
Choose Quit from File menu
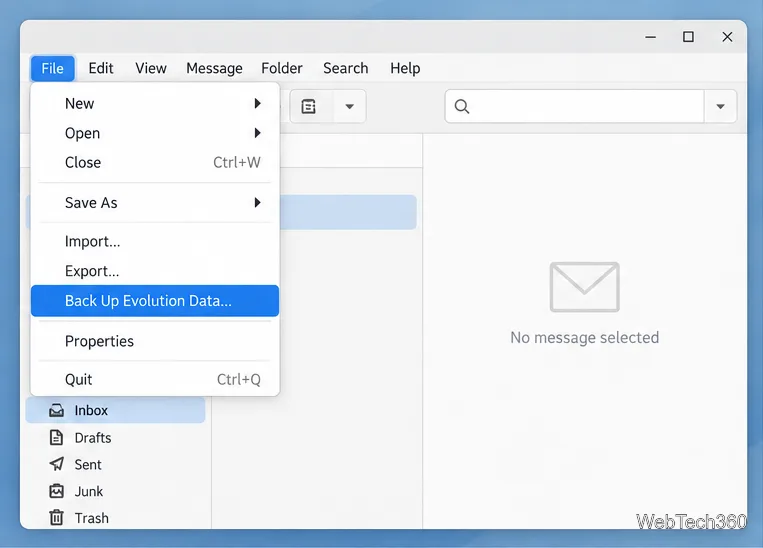155,379
